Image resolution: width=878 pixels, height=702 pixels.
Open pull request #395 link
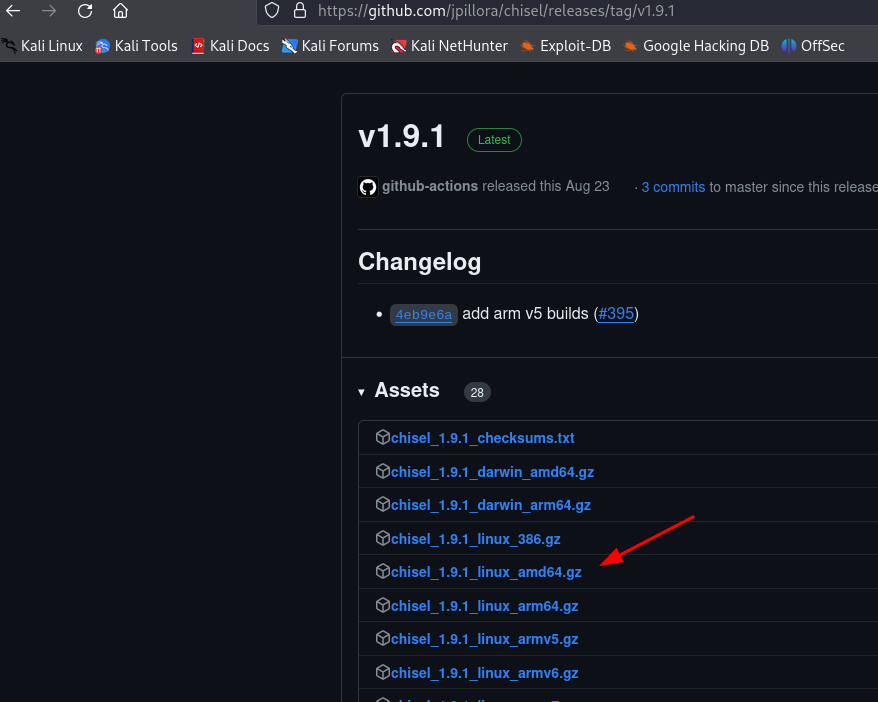click(616, 313)
